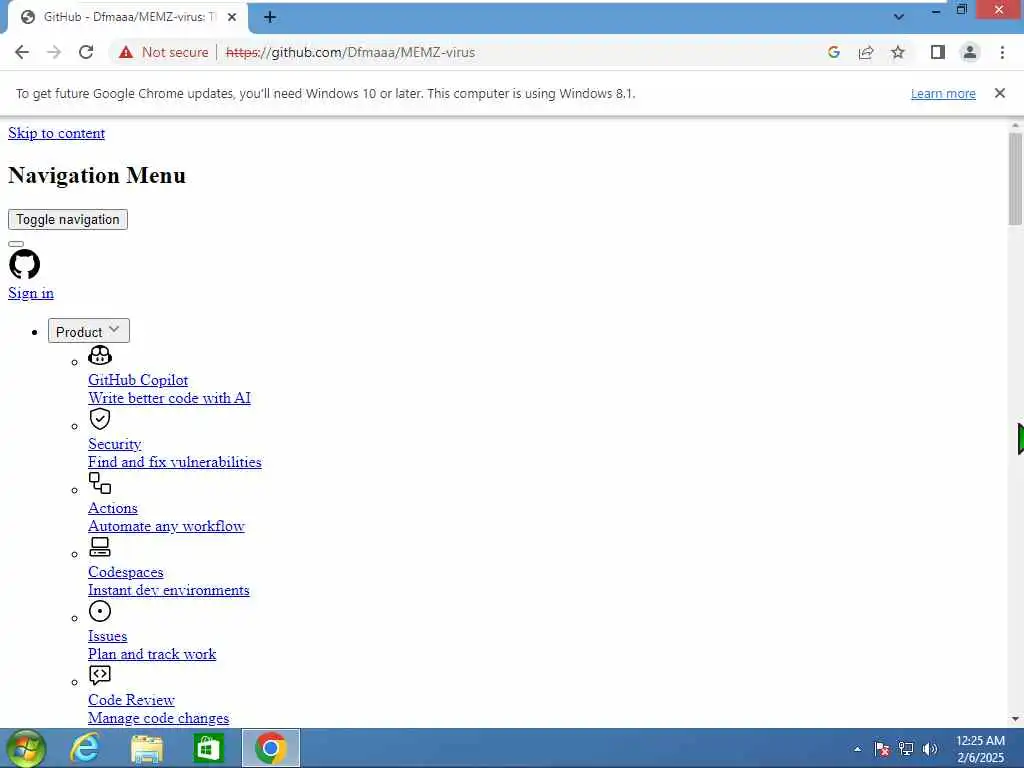Screen dimensions: 1024x768
Task: Open the Code Review link
Action: tap(131, 700)
